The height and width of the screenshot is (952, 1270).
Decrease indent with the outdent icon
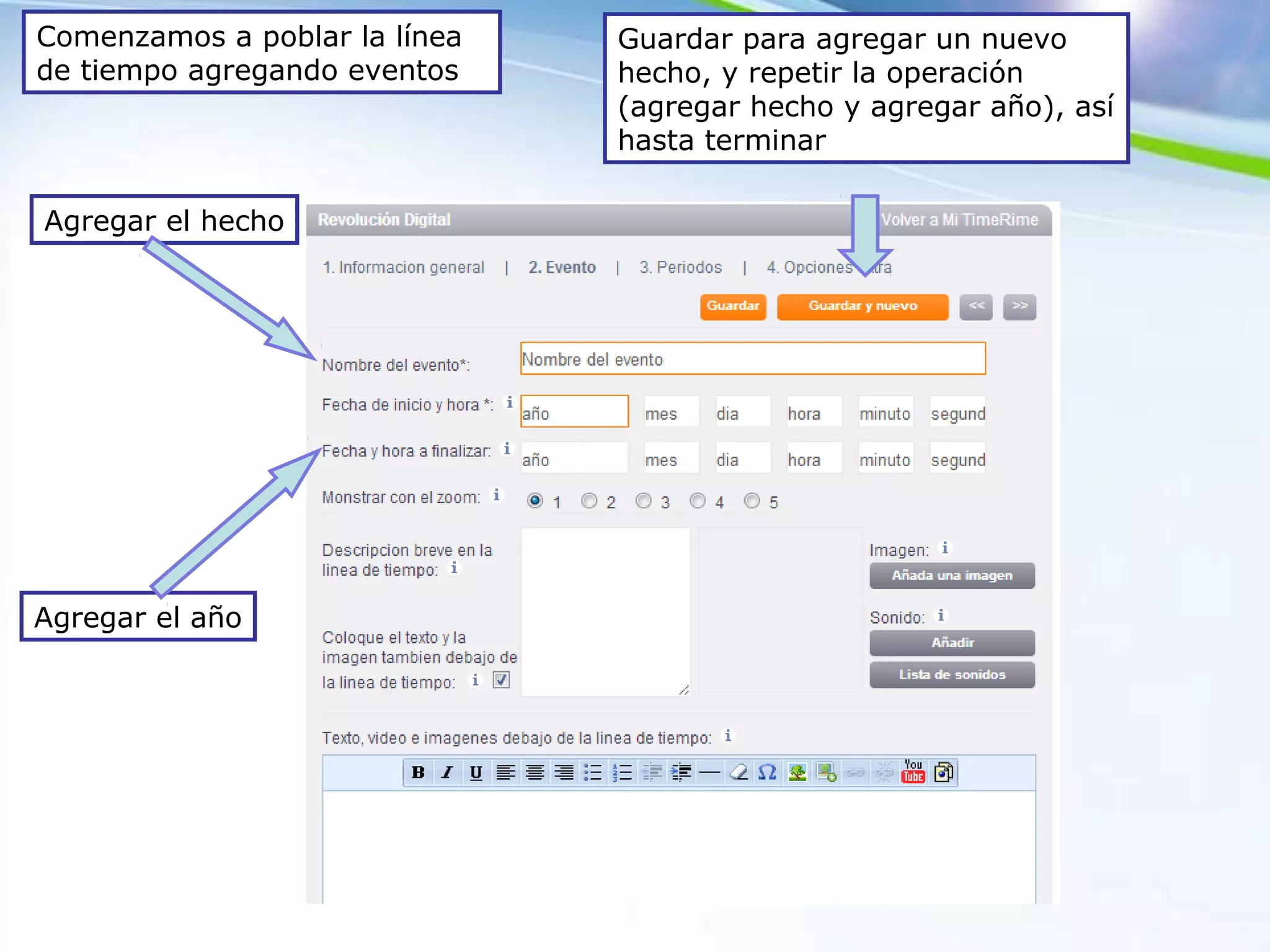(651, 772)
